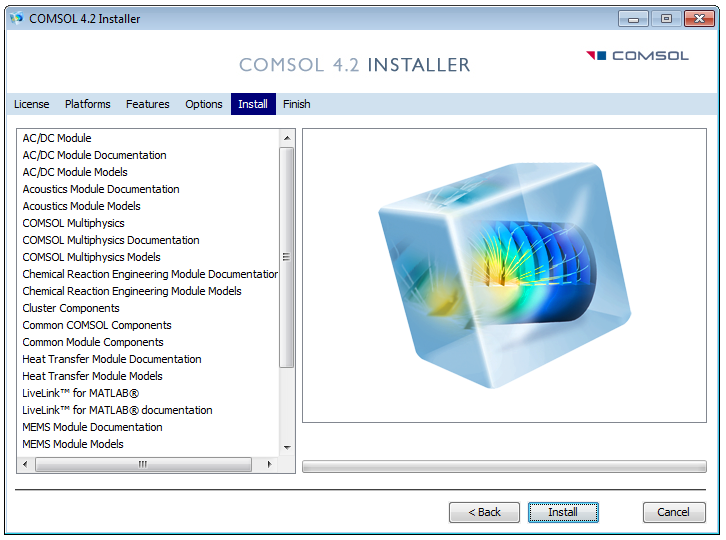
Task: Start installation with the Install button
Action: point(563,512)
